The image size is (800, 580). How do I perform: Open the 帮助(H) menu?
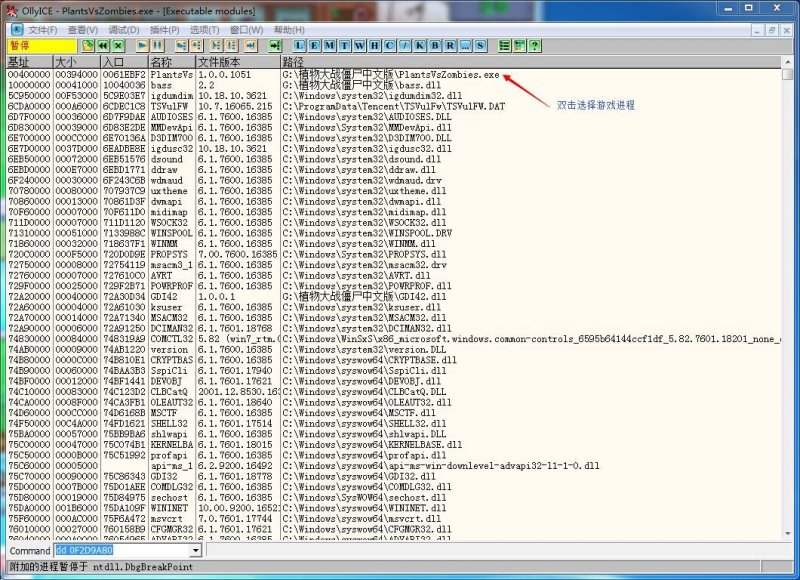click(289, 30)
